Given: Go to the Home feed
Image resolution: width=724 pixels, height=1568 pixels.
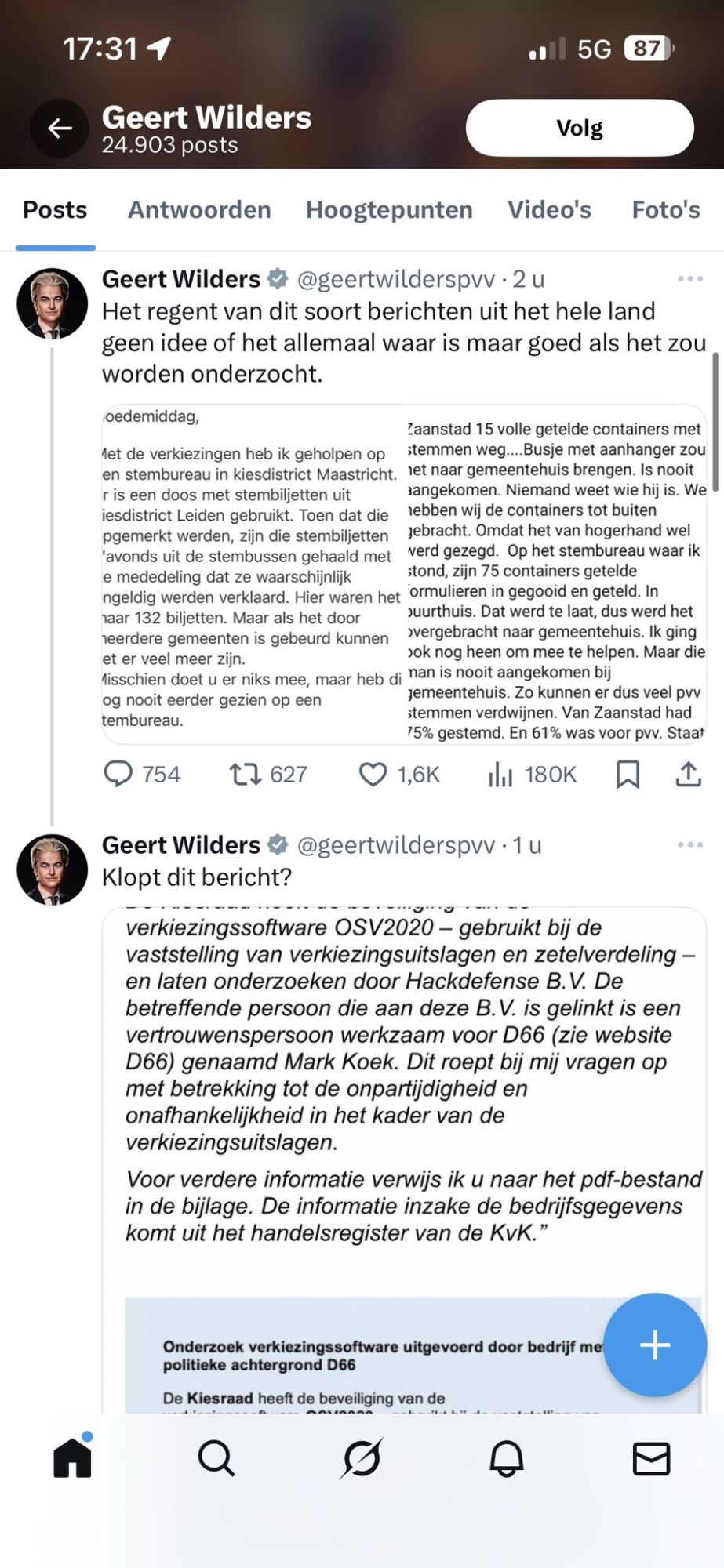Looking at the screenshot, I should (x=72, y=1459).
